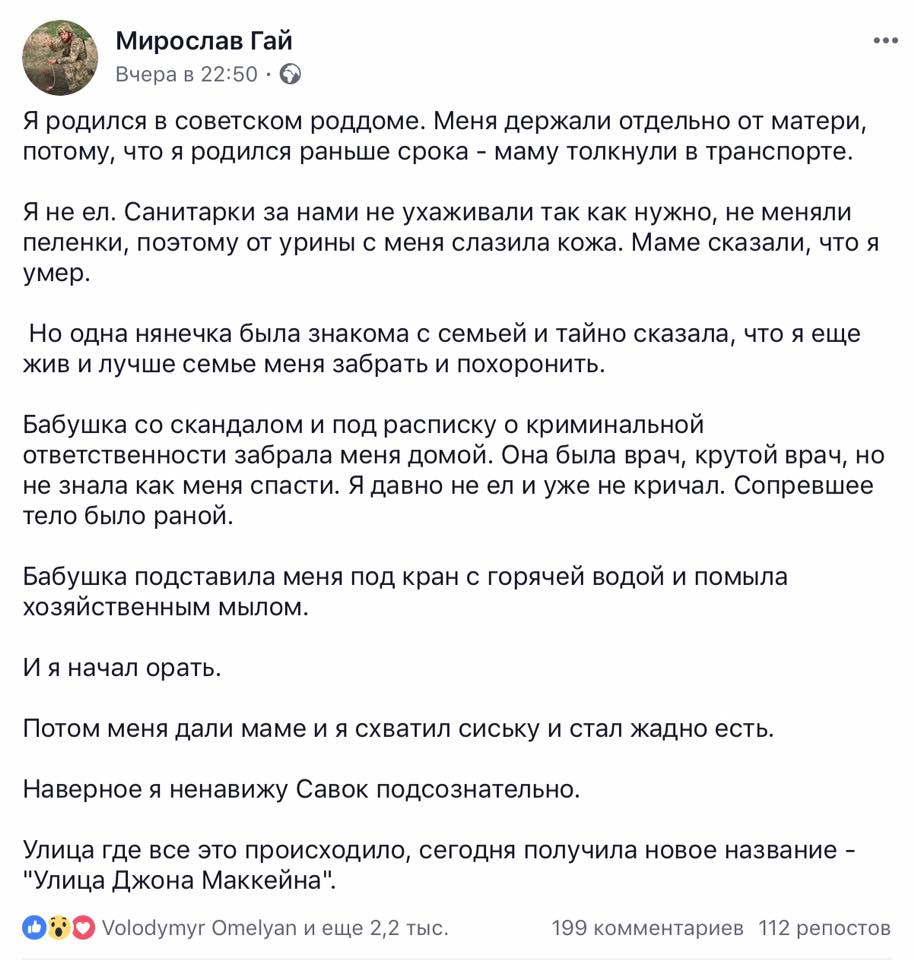View the 112 репостов shares list
This screenshot has height=960, width=914.
[825, 928]
